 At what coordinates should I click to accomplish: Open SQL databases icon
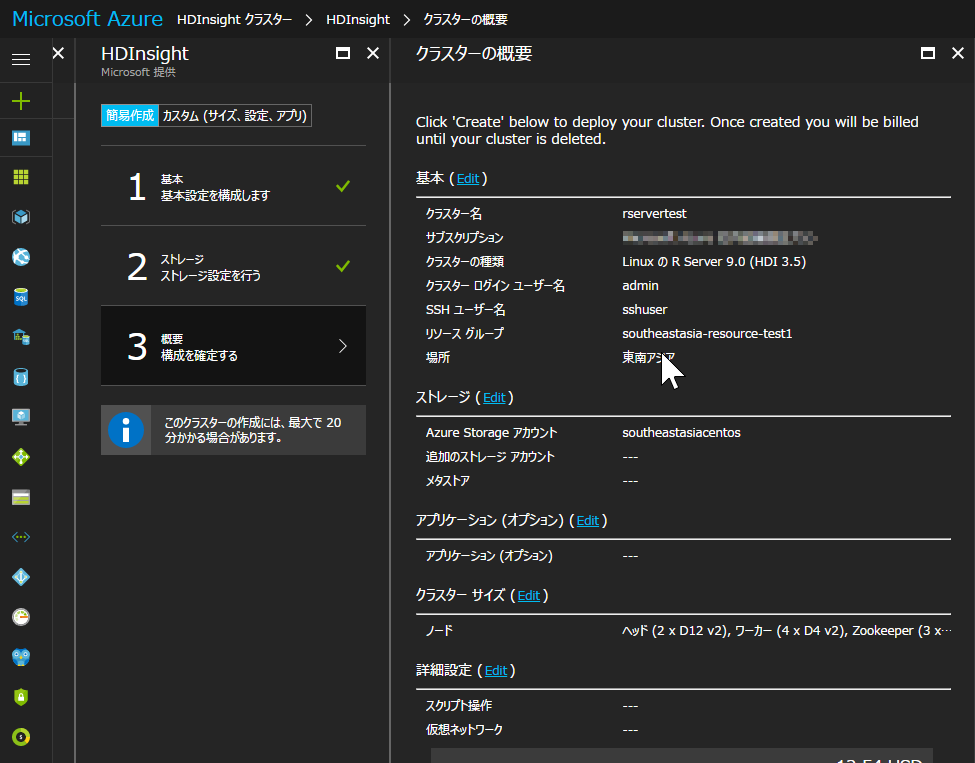(21, 297)
